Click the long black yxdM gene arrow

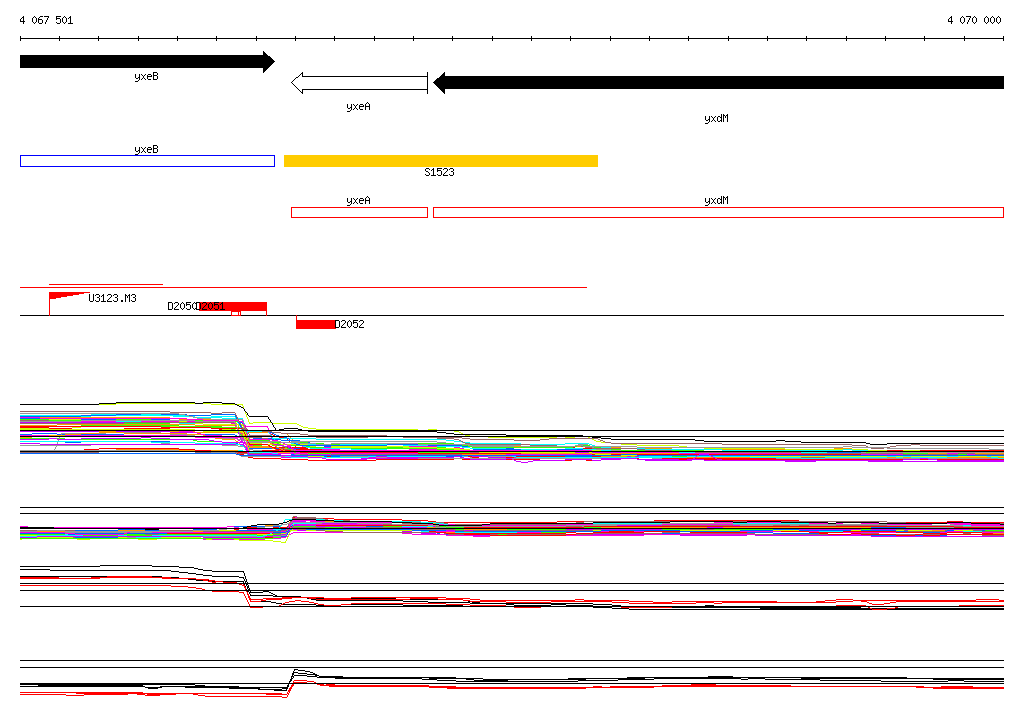pyautogui.click(x=718, y=83)
